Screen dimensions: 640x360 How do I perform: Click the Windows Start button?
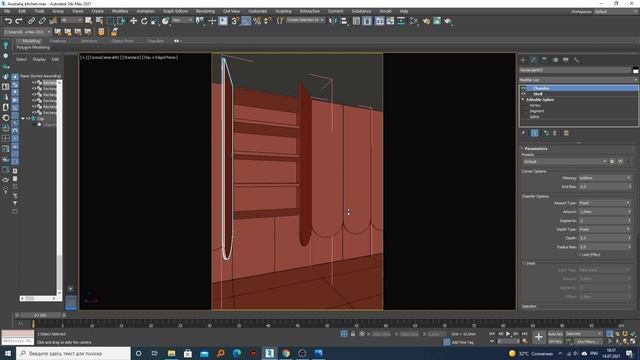[x=8, y=353]
